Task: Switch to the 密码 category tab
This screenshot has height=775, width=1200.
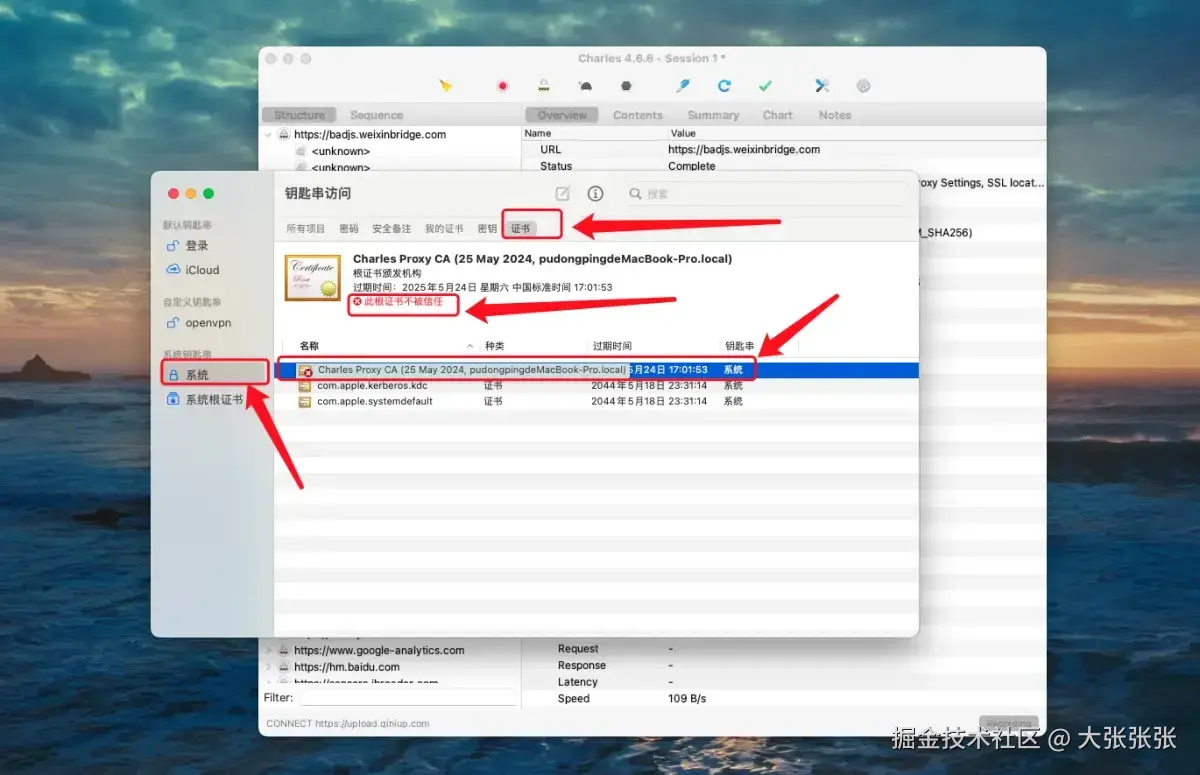Action: [348, 228]
